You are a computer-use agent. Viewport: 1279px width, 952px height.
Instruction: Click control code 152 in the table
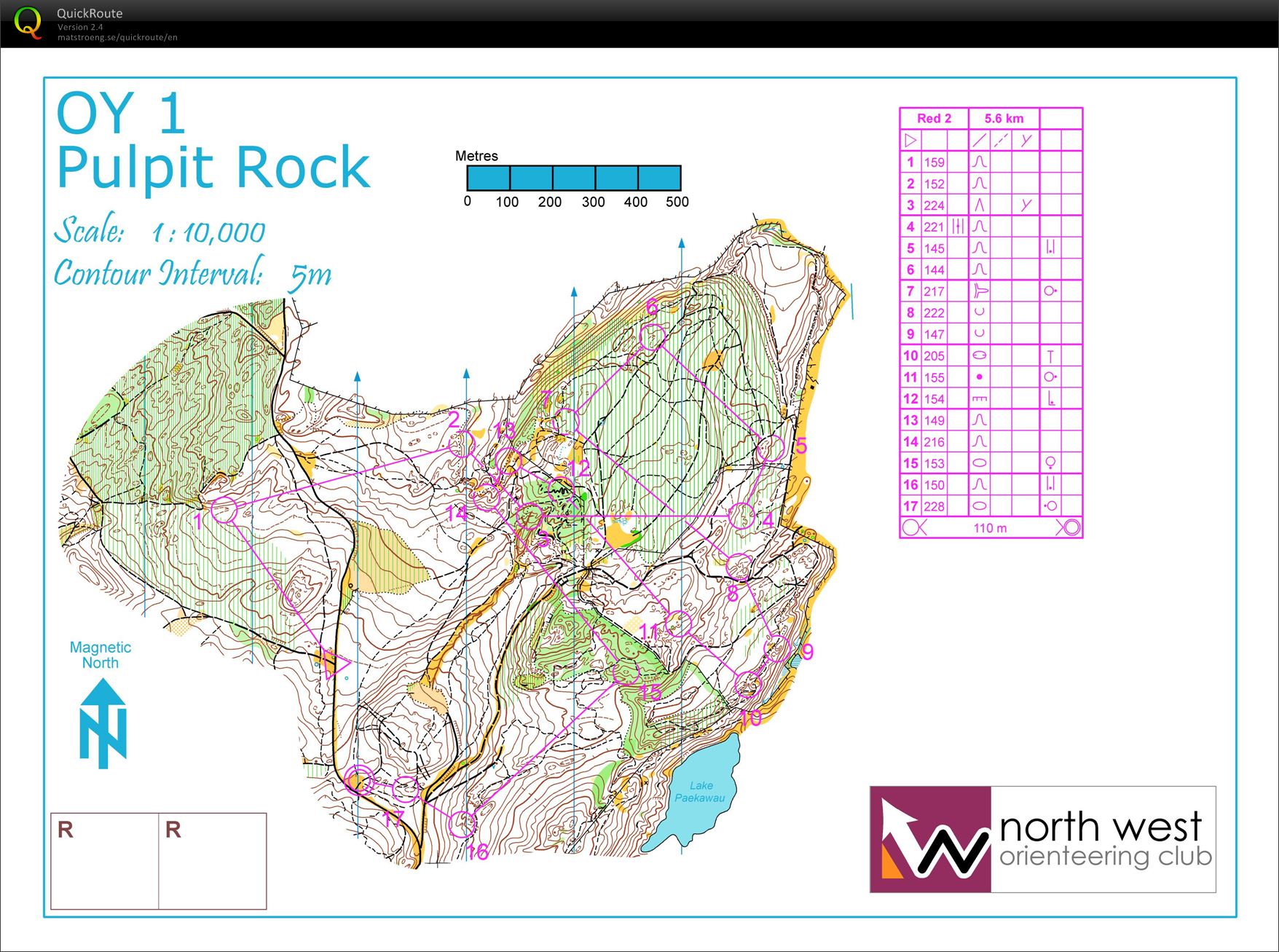934,184
